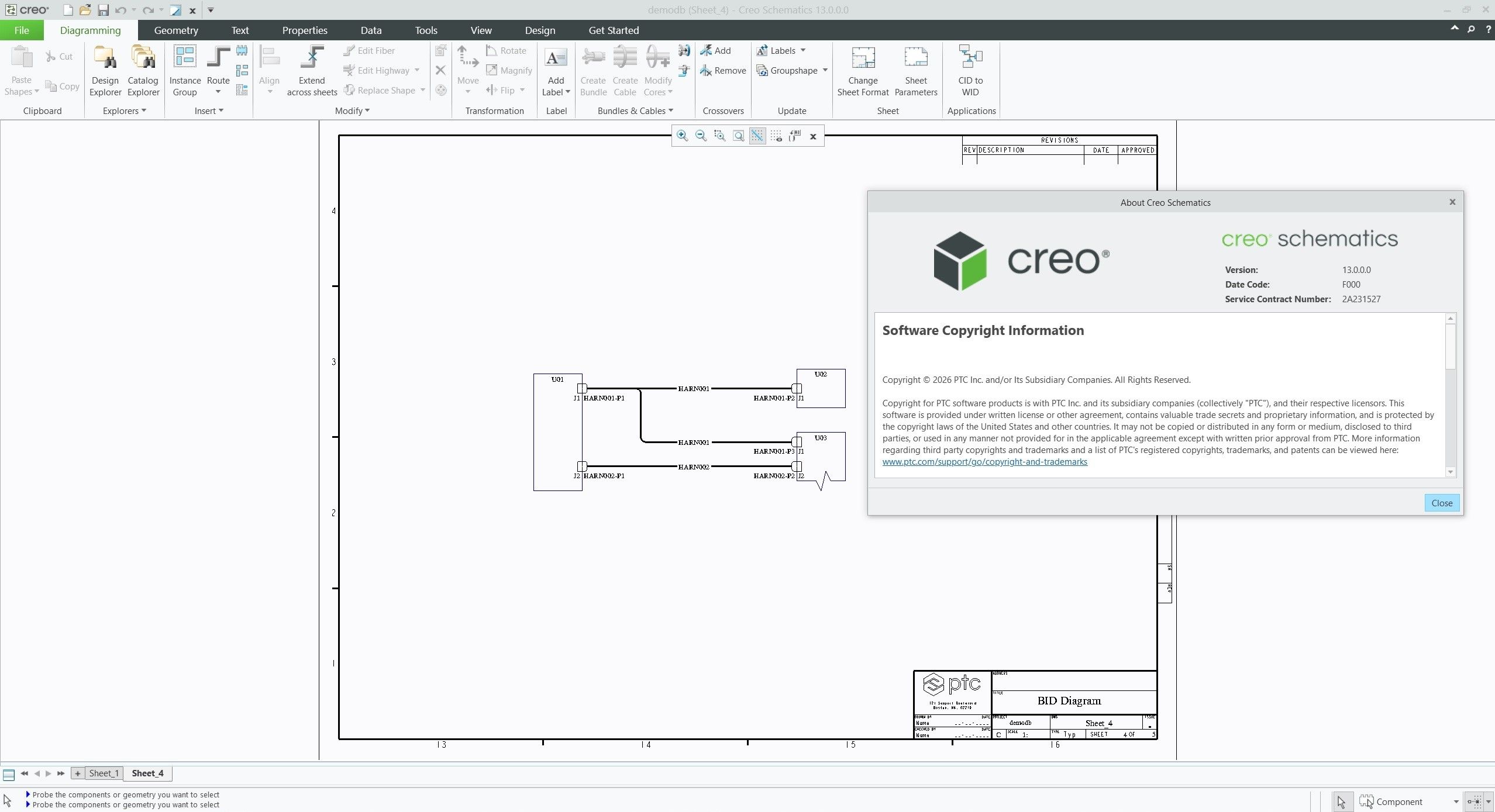Click the Instance Group tool

point(185,70)
